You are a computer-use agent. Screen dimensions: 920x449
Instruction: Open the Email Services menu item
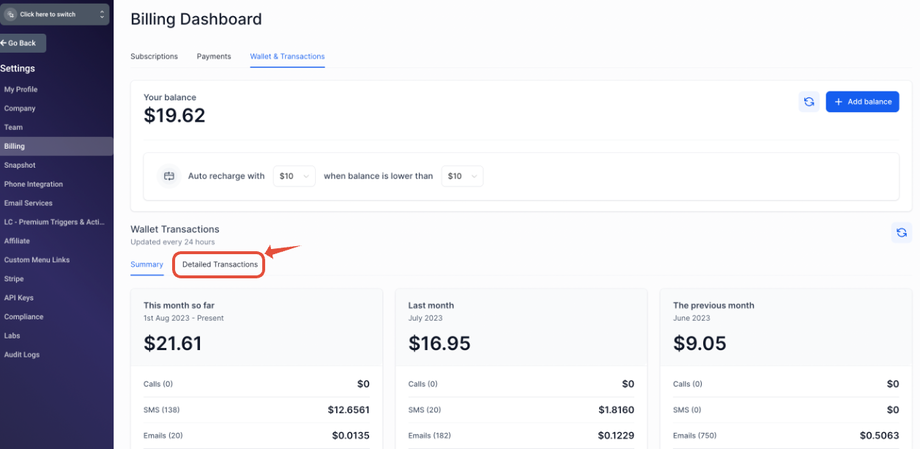click(x=28, y=203)
